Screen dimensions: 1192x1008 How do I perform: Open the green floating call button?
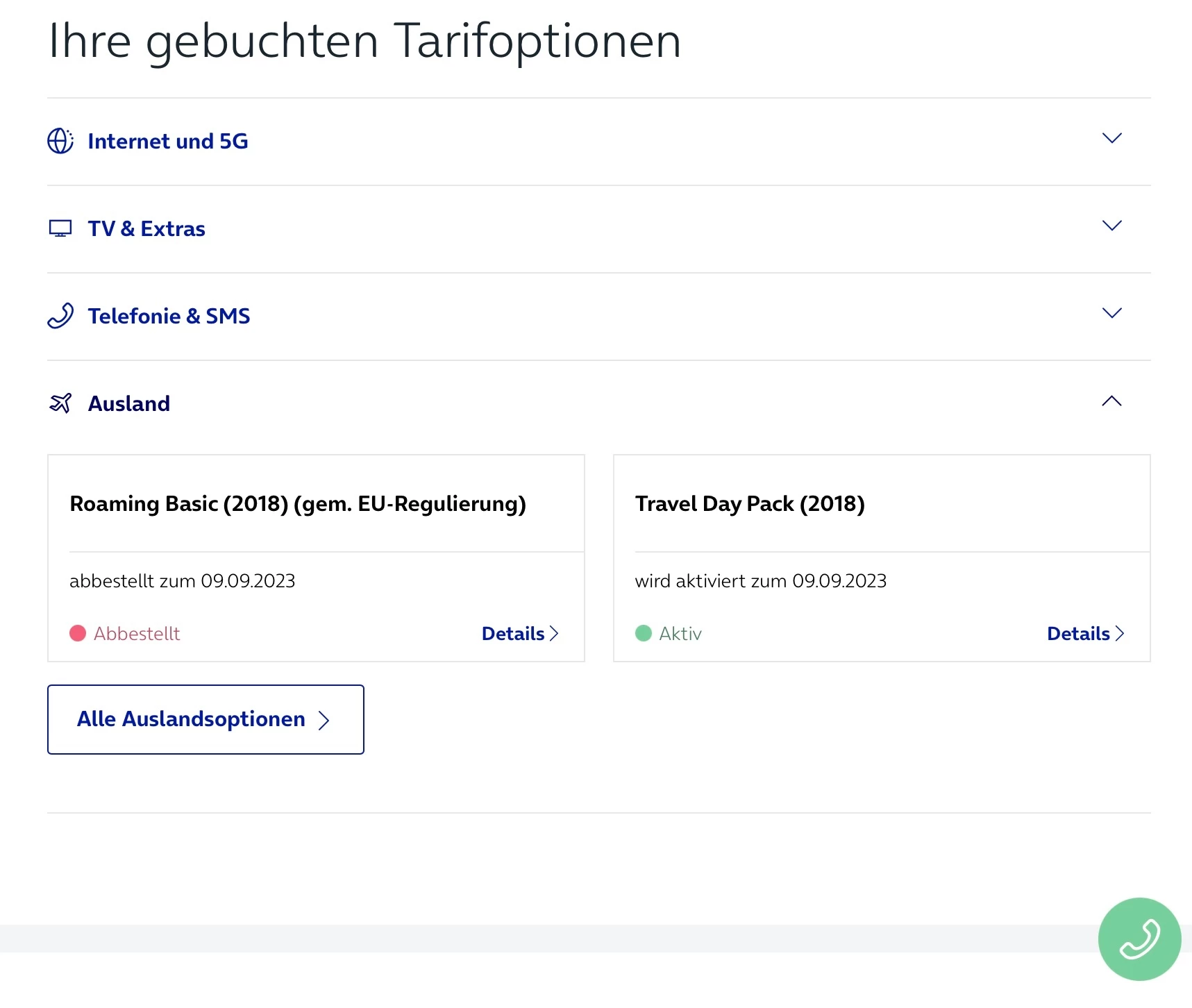coord(1139,939)
